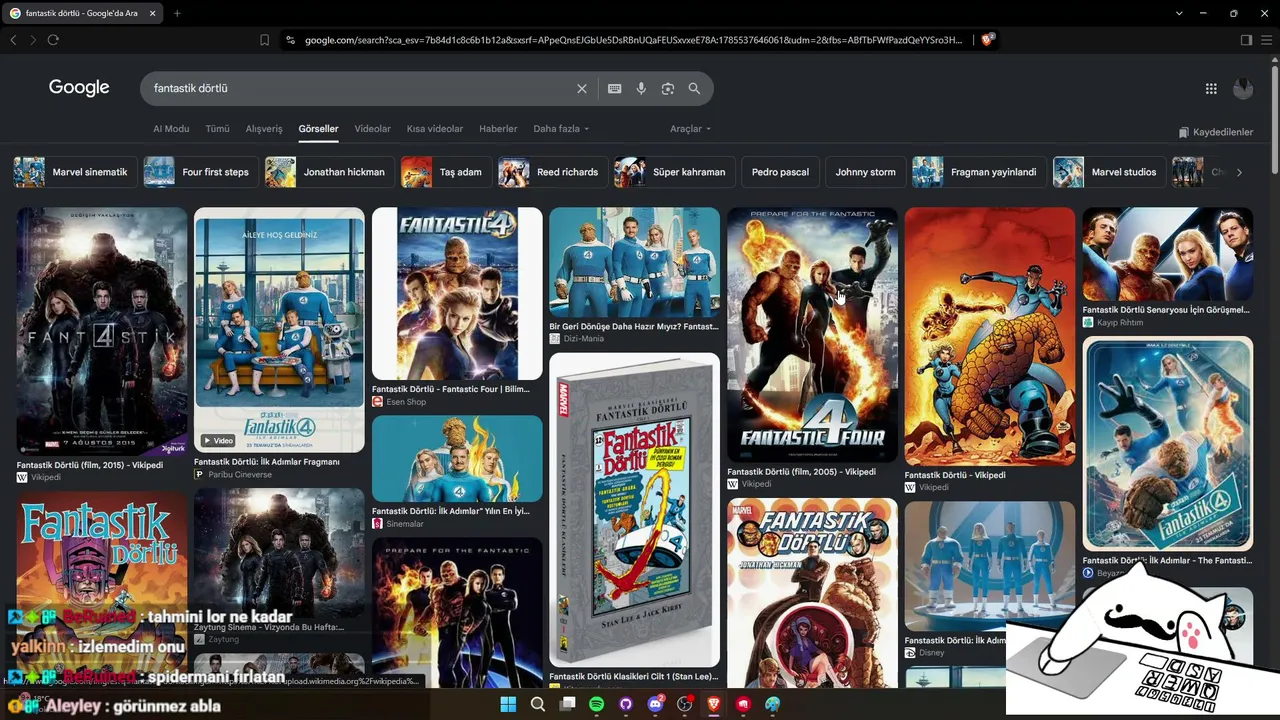This screenshot has width=1280, height=720.
Task: Open OBS Studio from the taskbar
Action: pos(685,704)
